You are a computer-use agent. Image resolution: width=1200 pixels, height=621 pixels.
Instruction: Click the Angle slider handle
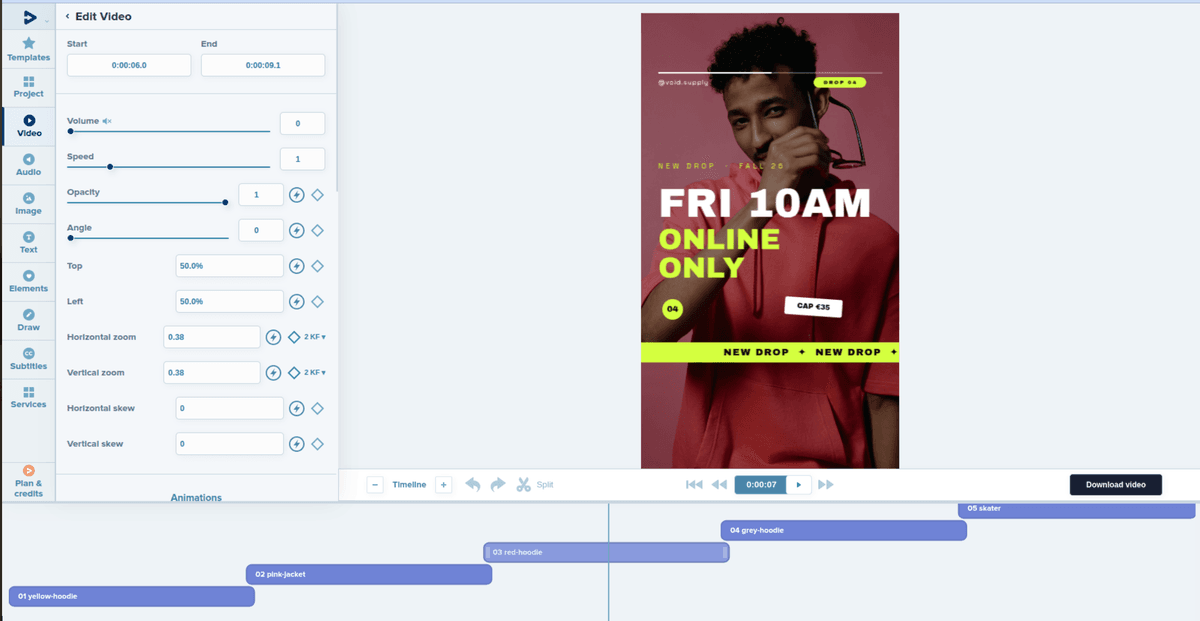point(70,238)
